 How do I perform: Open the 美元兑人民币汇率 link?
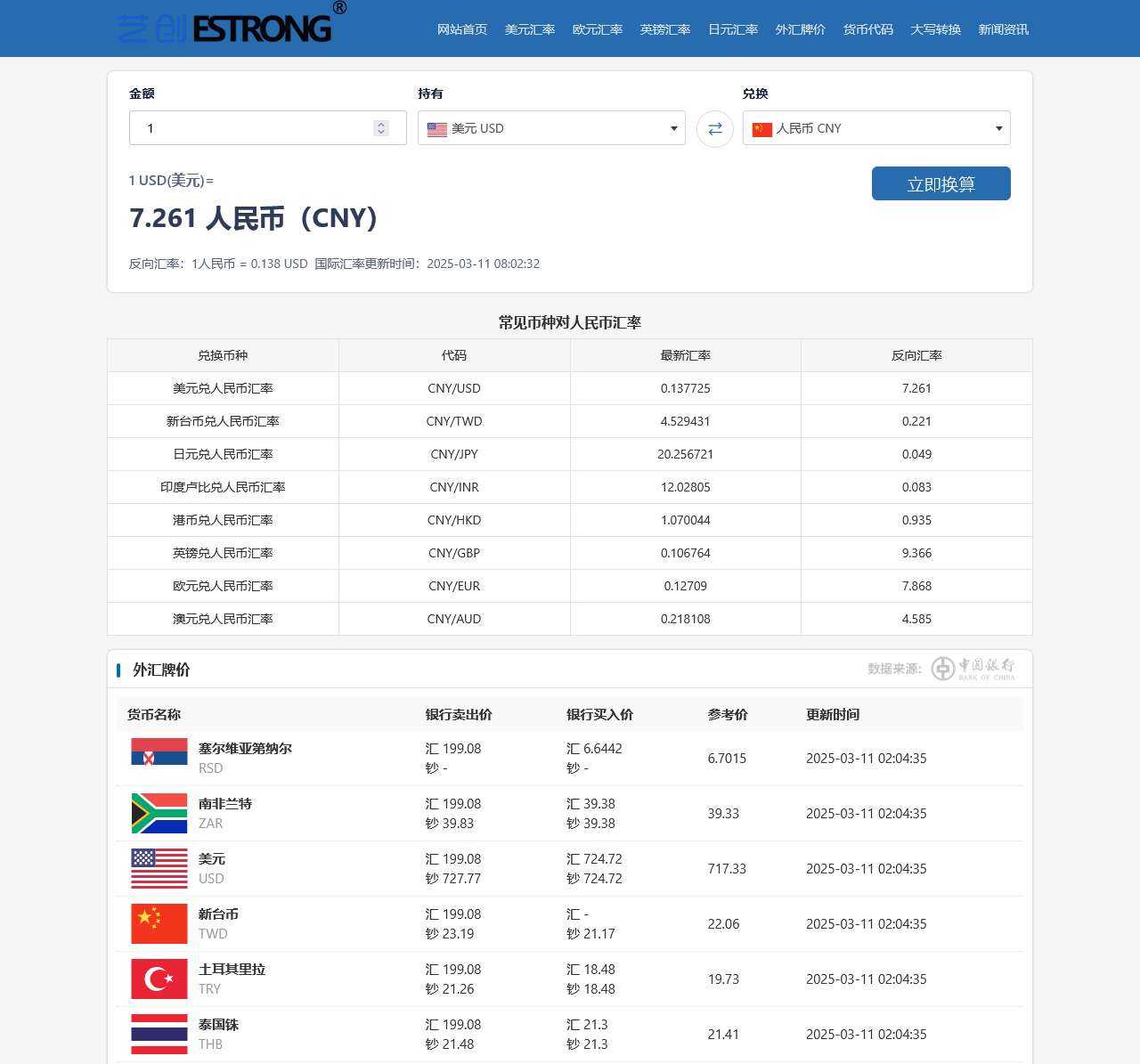[223, 388]
